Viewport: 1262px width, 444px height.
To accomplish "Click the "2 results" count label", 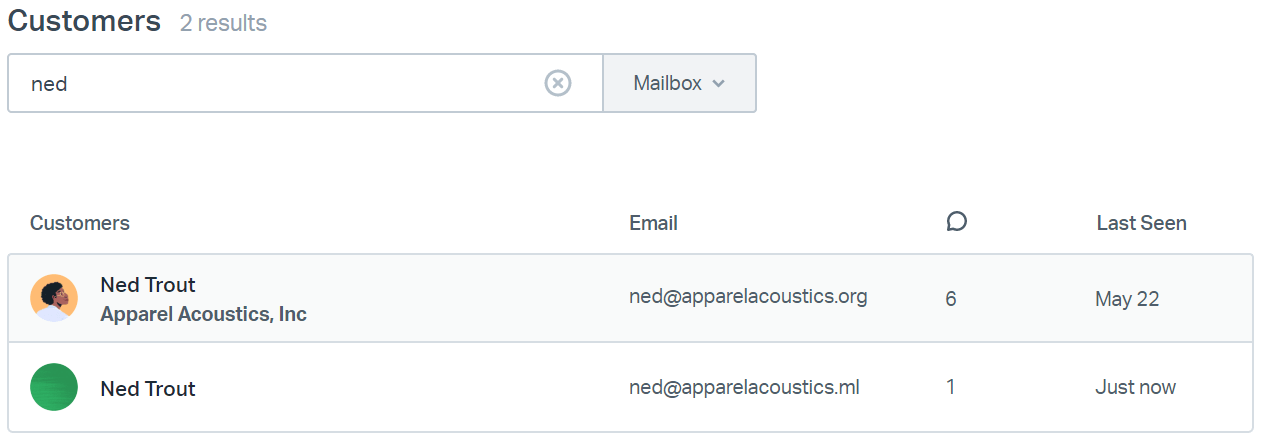I will point(223,23).
